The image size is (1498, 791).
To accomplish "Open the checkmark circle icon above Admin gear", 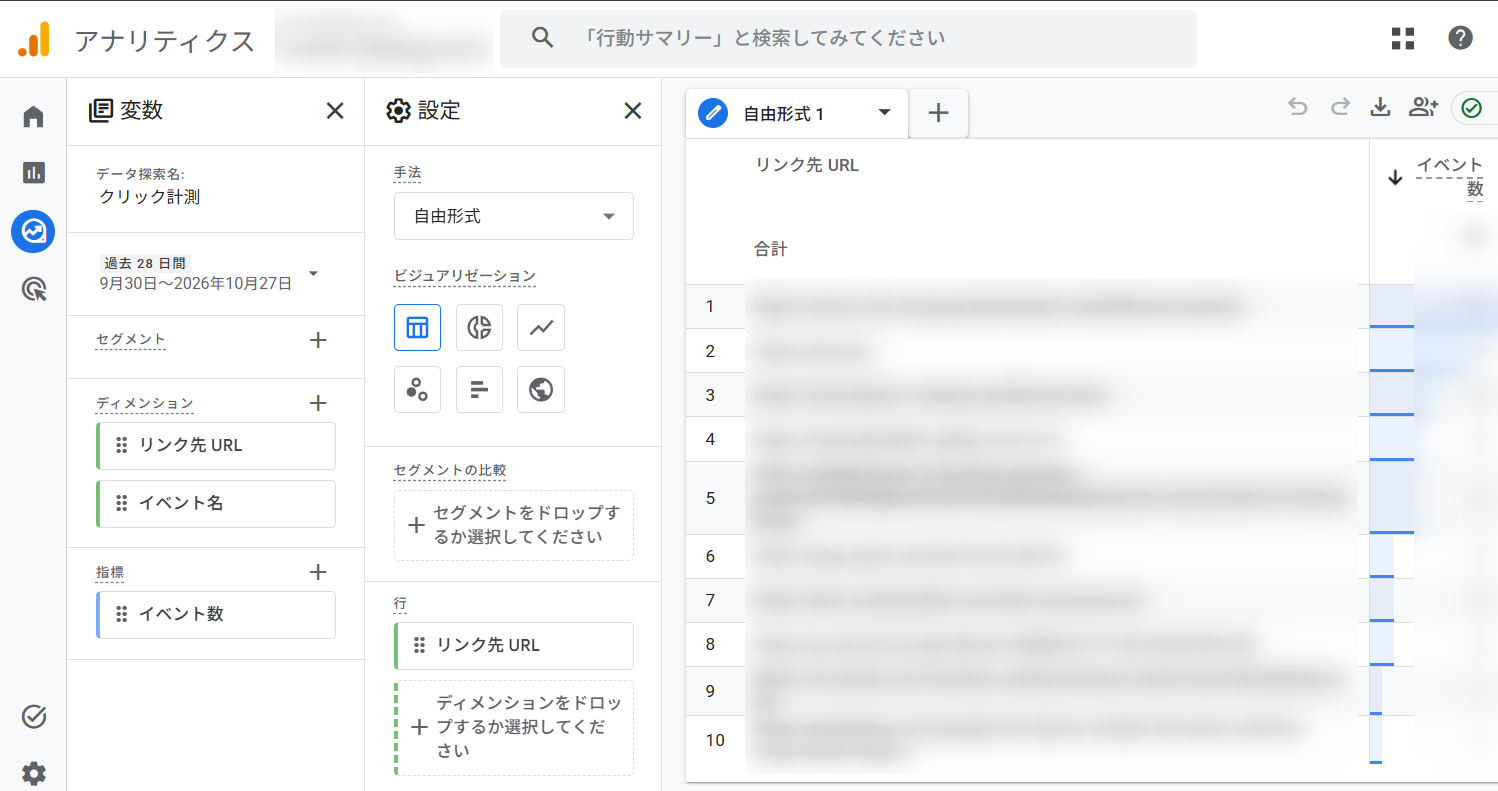I will [x=33, y=716].
